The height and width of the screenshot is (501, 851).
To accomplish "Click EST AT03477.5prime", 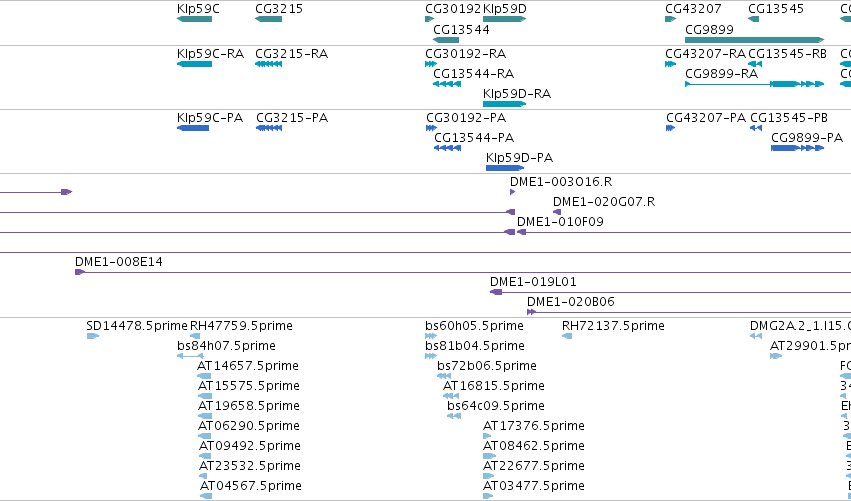I will click(488, 496).
